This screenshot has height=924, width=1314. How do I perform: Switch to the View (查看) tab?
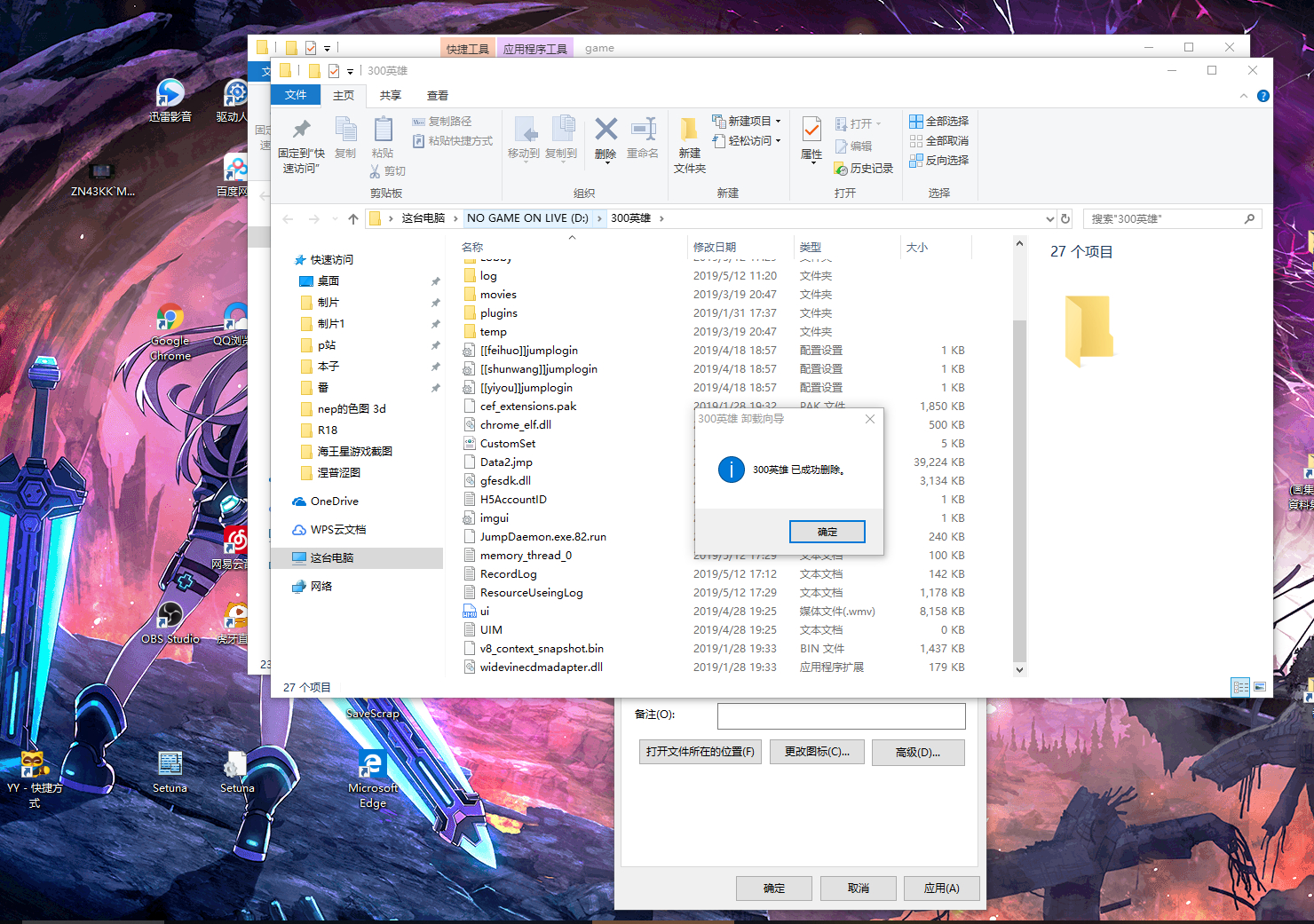click(438, 95)
